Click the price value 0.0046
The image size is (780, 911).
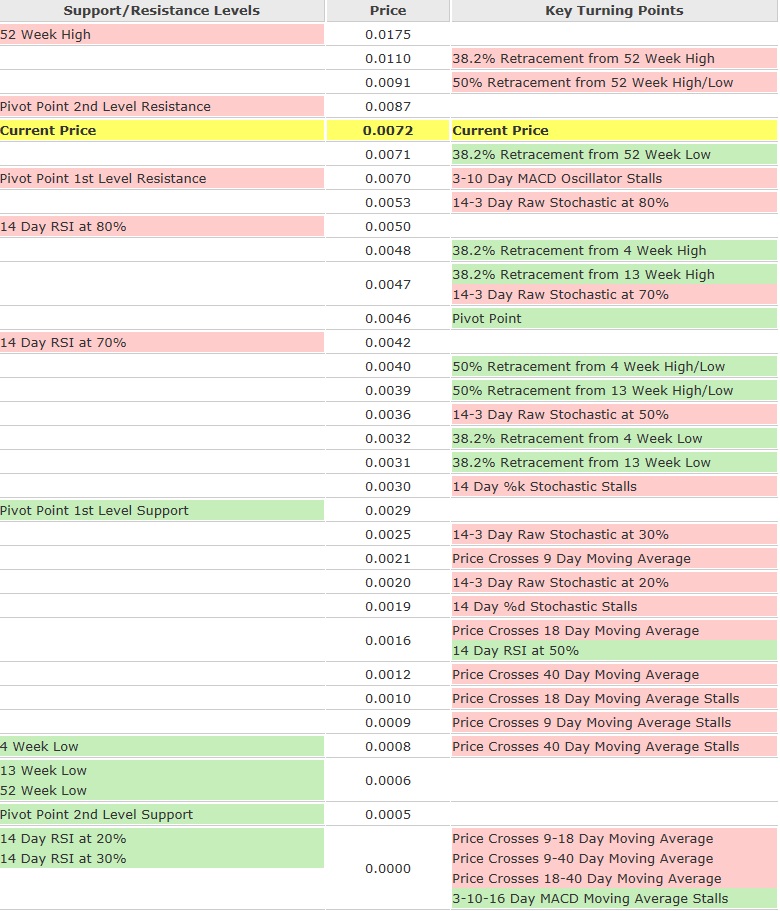[388, 319]
